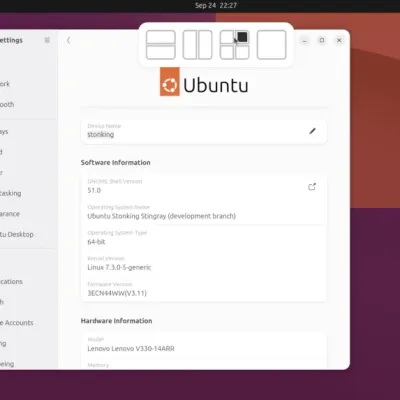Open the Online Accounts sidebar entry
The width and height of the screenshot is (400, 400).
28,323
